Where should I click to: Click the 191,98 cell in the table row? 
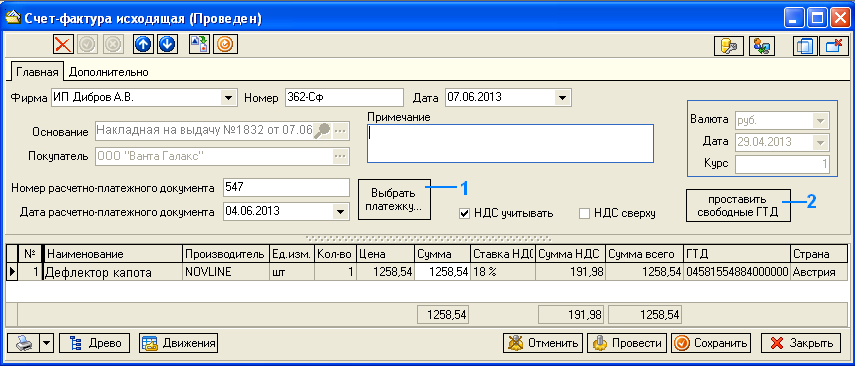point(570,272)
